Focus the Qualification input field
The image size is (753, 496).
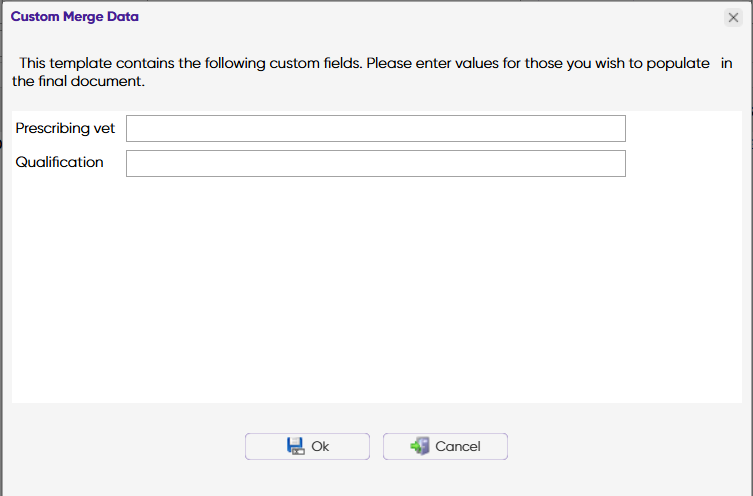(x=375, y=163)
